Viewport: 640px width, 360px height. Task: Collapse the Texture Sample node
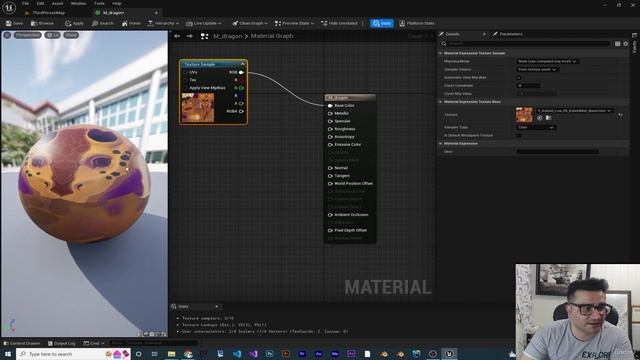(242, 64)
